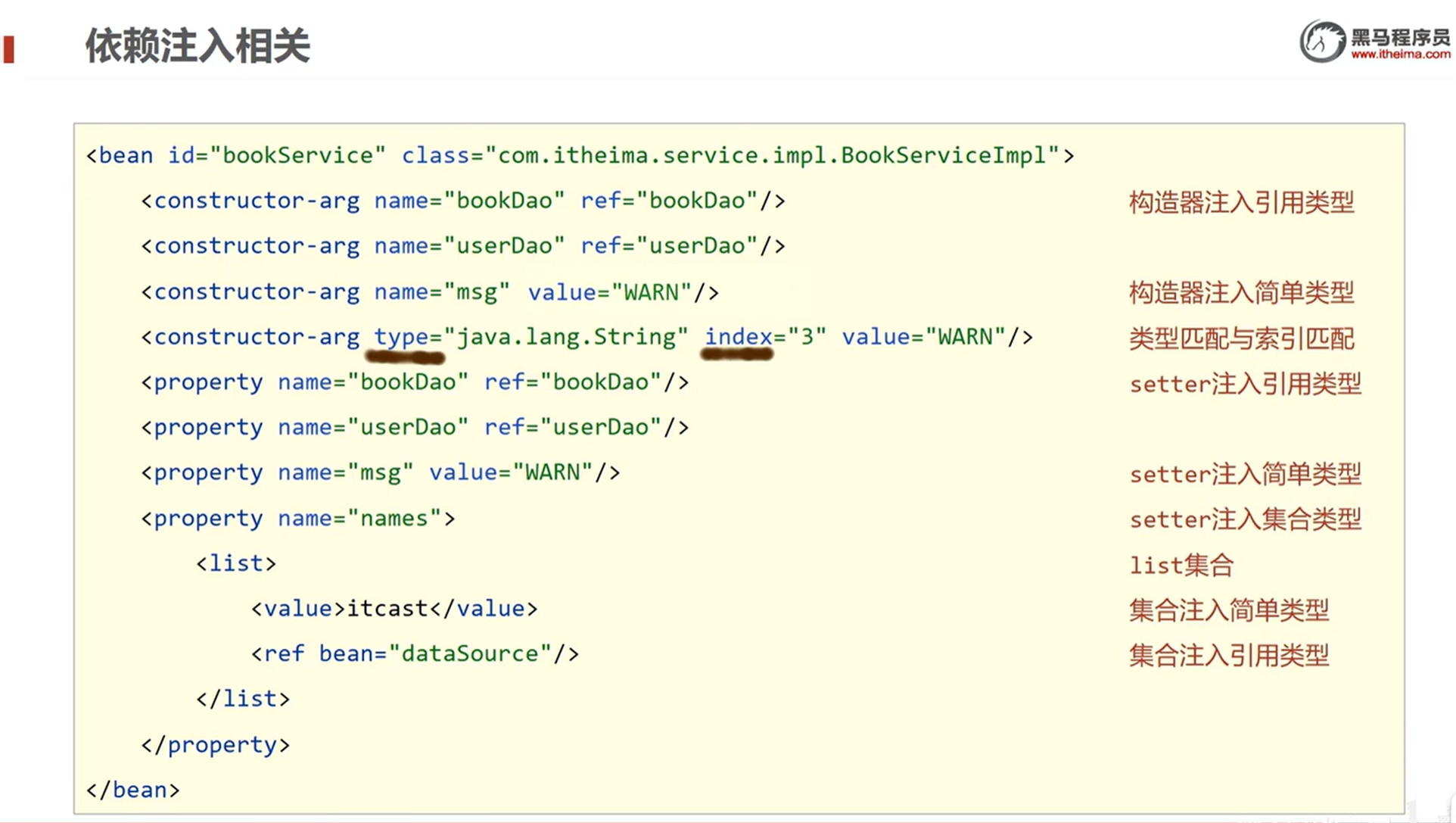Viewport: 1456px width, 823px height.
Task: Click the www.itheima.com link
Action: [1400, 55]
